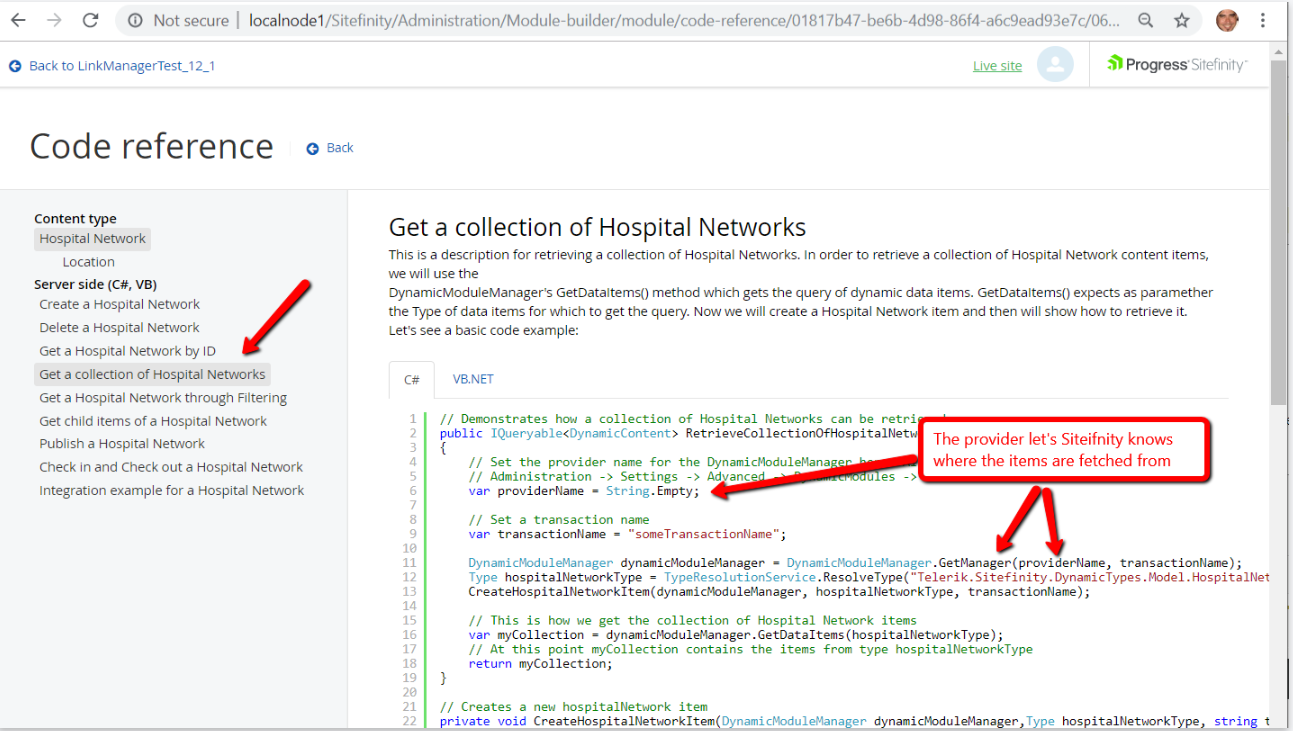Click the 'Get a collection of Hospital Networks' main heading
The image size is (1293, 731).
click(x=597, y=228)
